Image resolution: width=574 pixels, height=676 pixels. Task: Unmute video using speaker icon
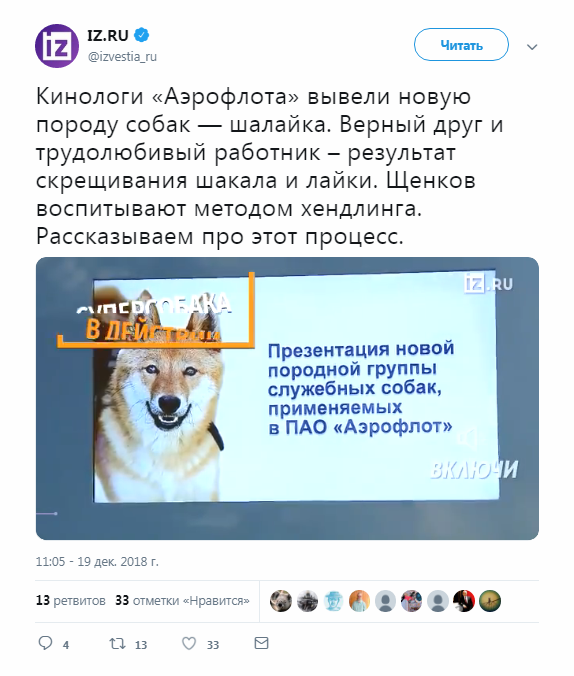tap(468, 438)
